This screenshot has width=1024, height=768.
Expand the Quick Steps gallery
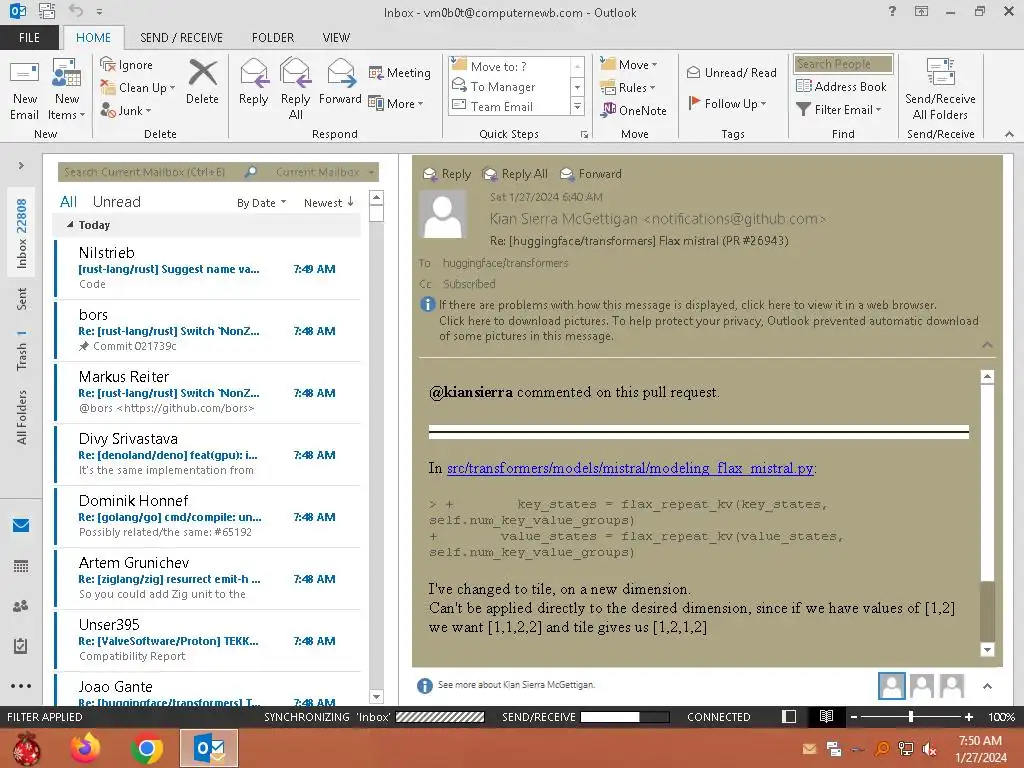[x=577, y=106]
